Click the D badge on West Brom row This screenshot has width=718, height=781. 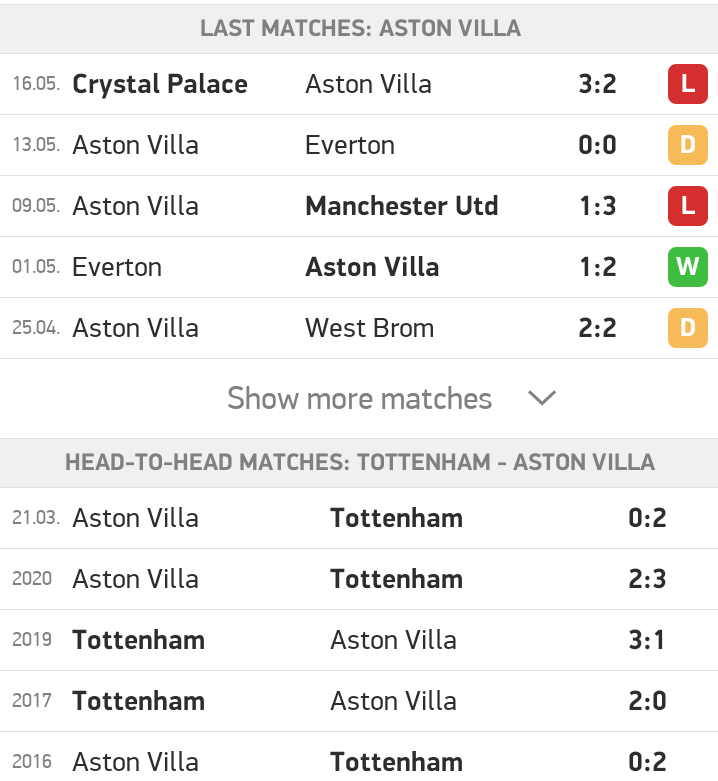coord(687,328)
